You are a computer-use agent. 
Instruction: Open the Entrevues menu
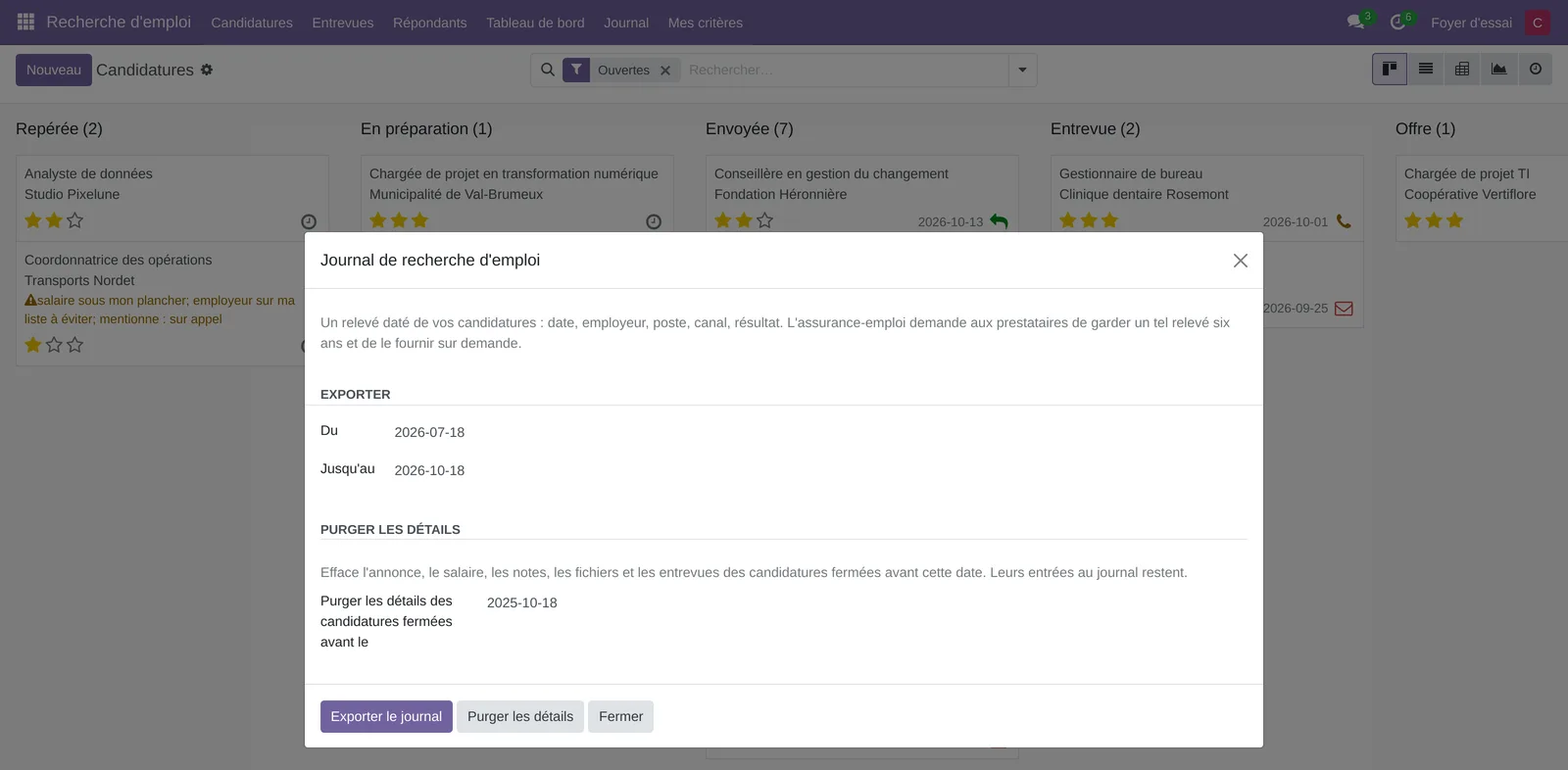[x=343, y=23]
